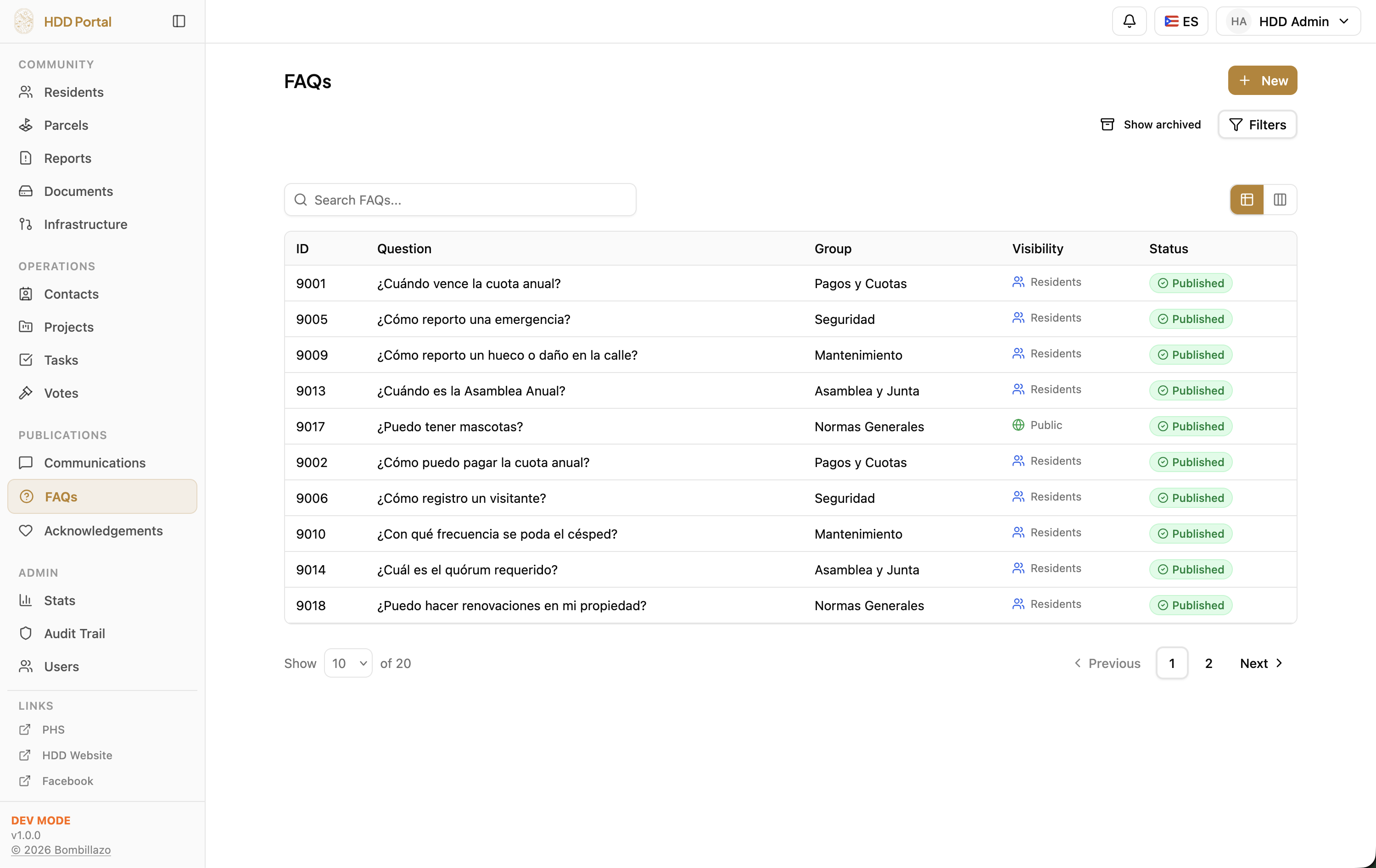
Task: Click ID 9010 cell
Action: [311, 534]
